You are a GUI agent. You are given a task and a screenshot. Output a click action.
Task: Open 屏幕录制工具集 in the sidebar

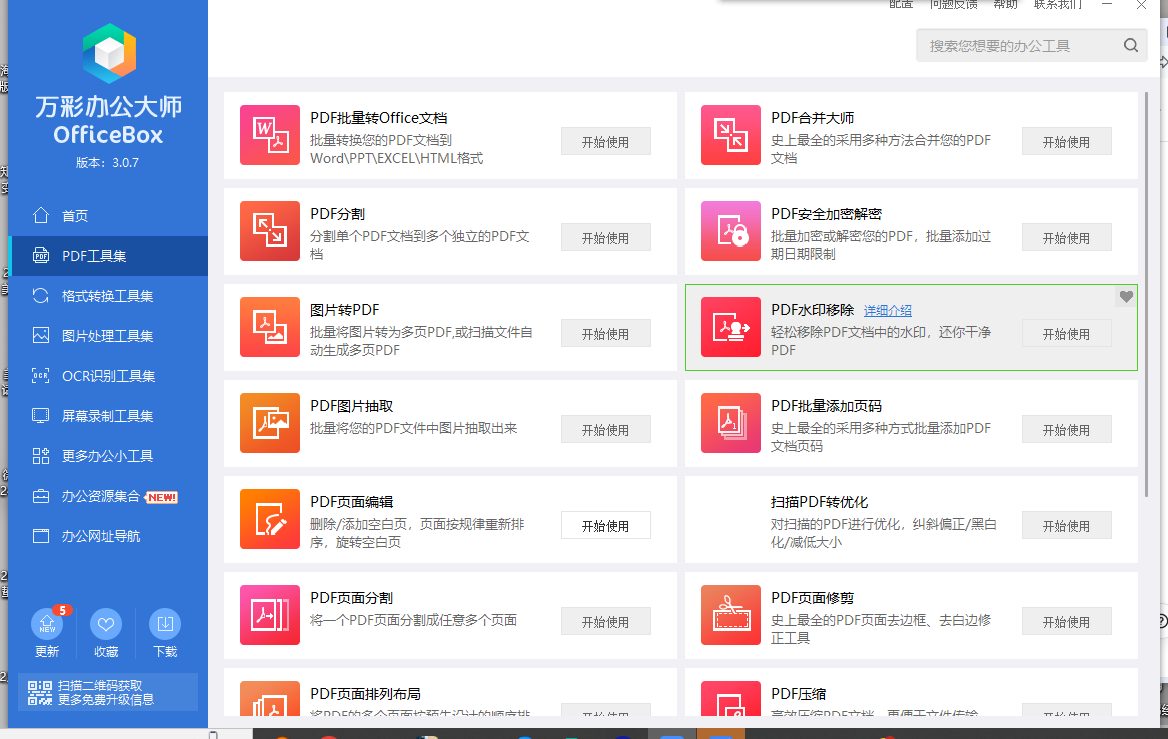click(108, 416)
